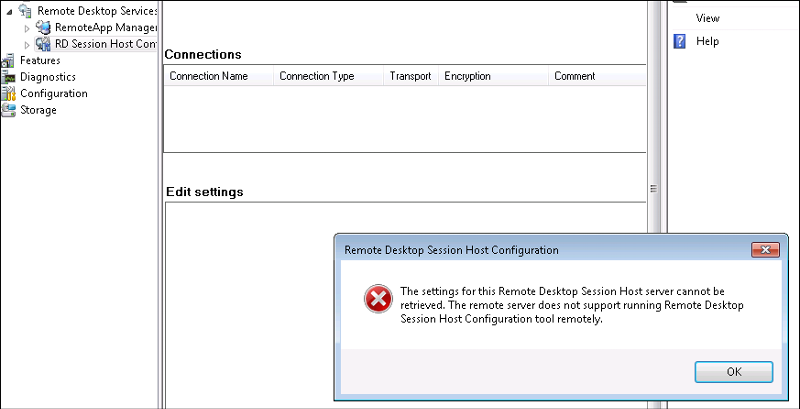Click the RD Session Host Configuration icon

(43, 44)
